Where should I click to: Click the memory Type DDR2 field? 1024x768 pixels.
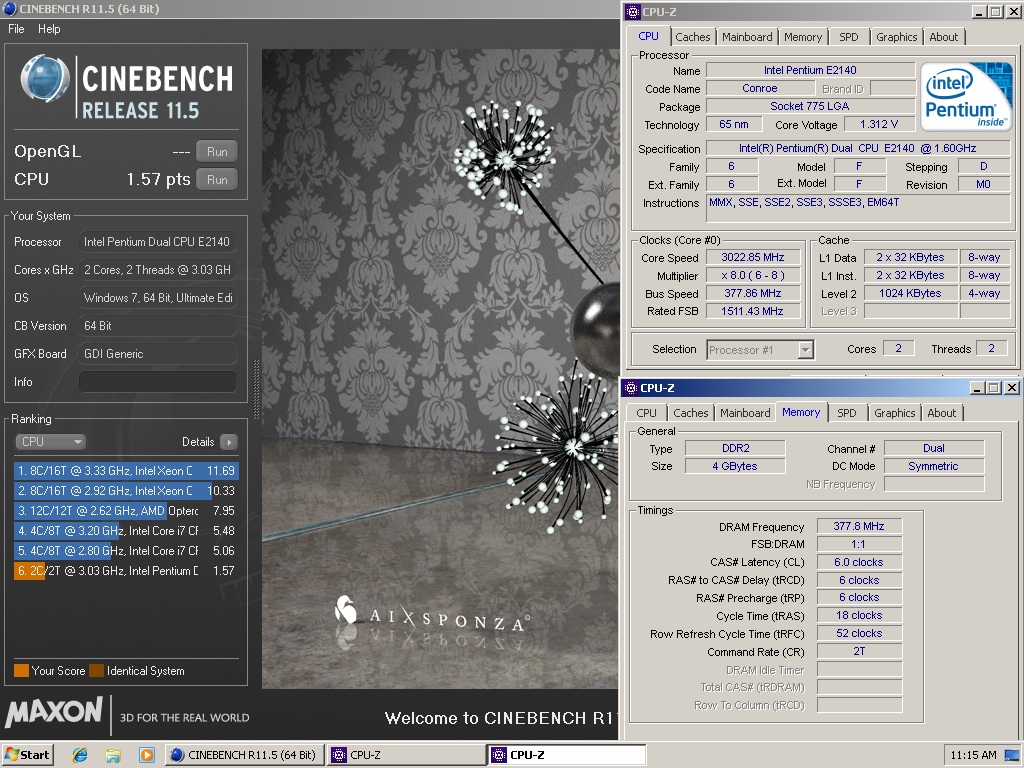[x=735, y=448]
